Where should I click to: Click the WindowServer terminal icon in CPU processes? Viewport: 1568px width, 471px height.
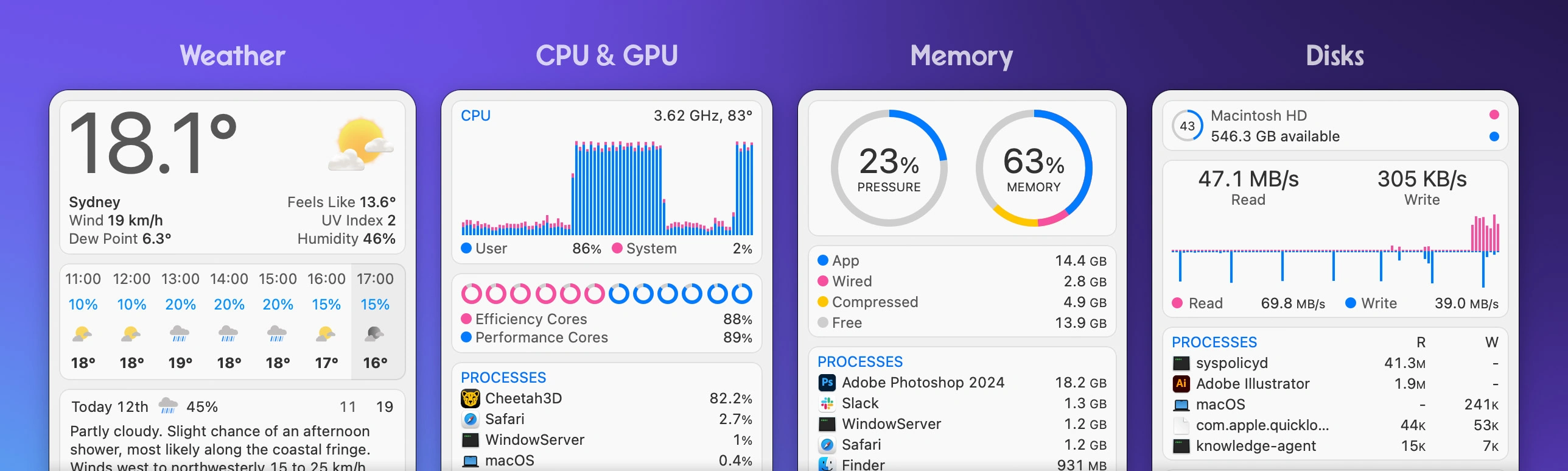point(469,439)
